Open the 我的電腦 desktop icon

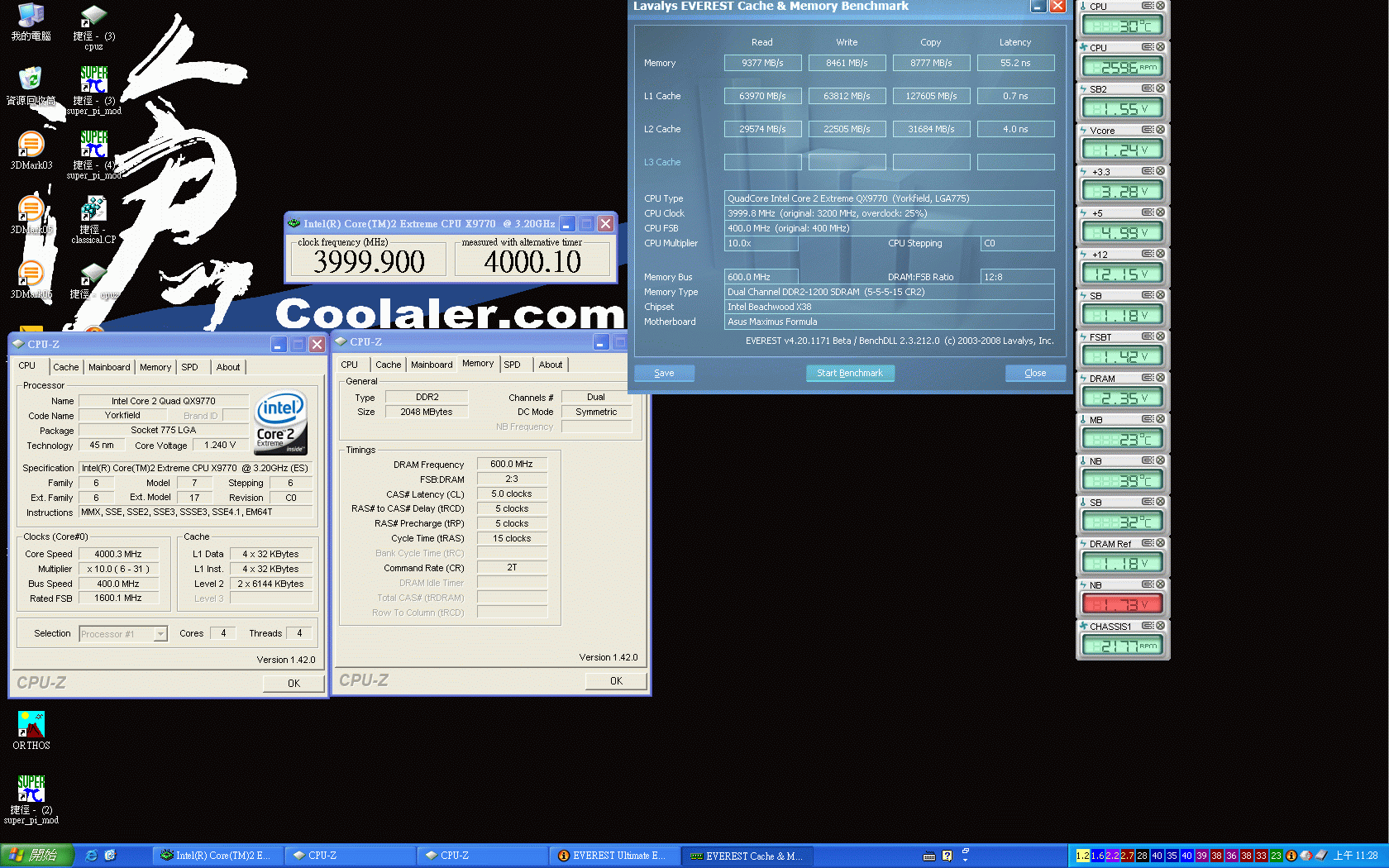[x=31, y=22]
